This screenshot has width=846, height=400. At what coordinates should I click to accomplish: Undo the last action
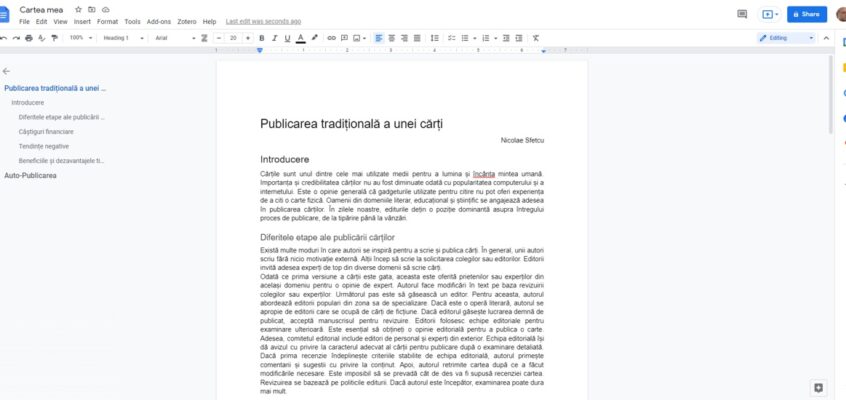tap(4, 38)
